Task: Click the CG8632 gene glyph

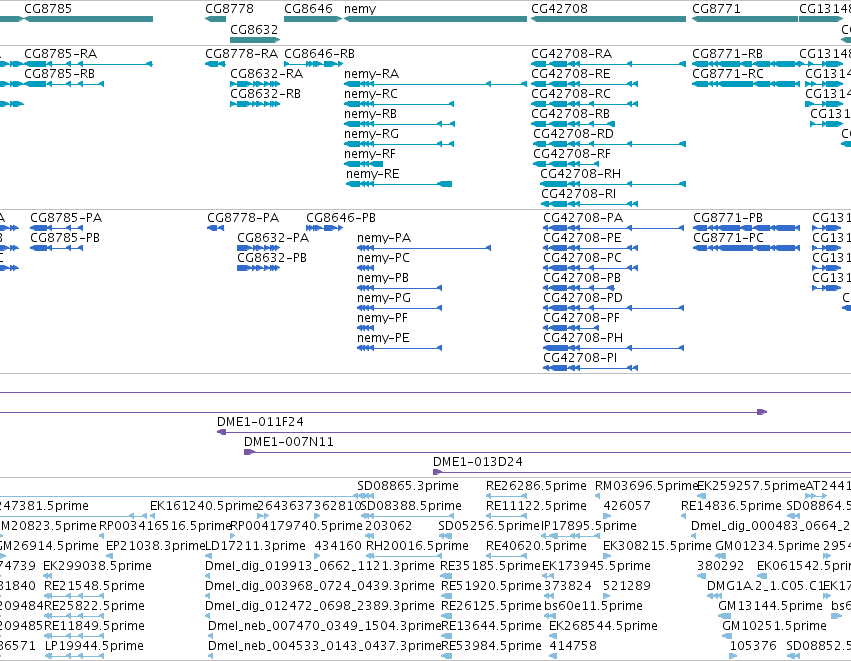Action: [x=255, y=40]
